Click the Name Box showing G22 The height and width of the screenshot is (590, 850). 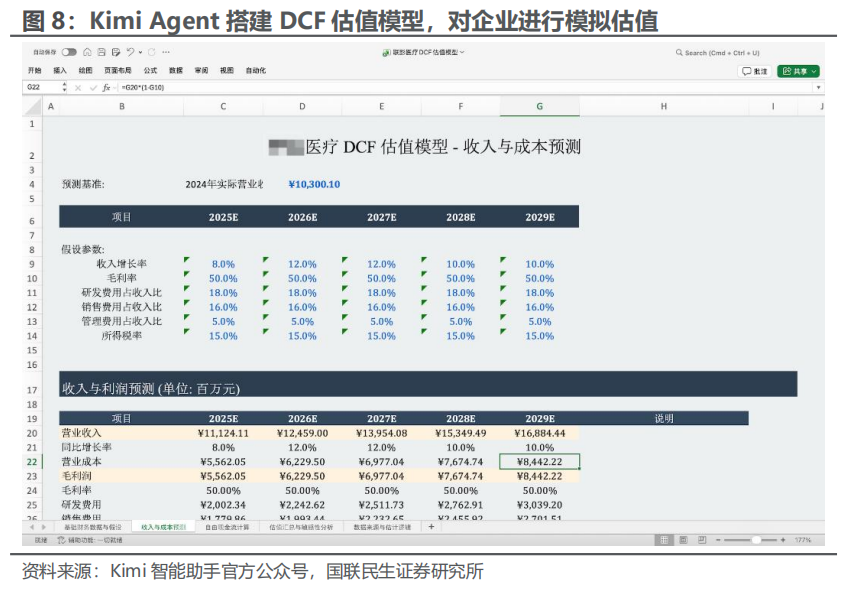[x=42, y=87]
